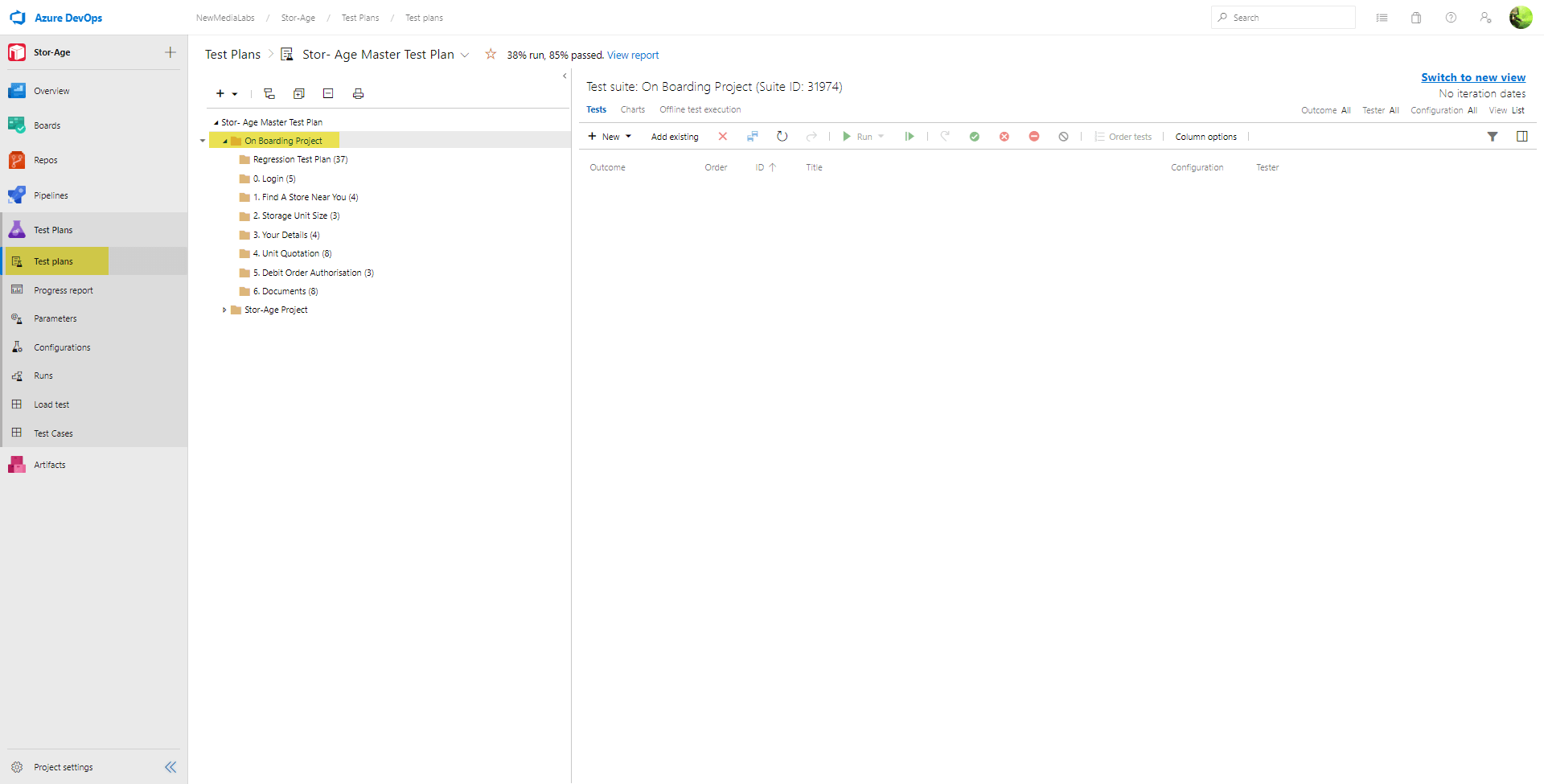The width and height of the screenshot is (1544, 784).
Task: Open Pipelines in the sidebar
Action: click(94, 195)
